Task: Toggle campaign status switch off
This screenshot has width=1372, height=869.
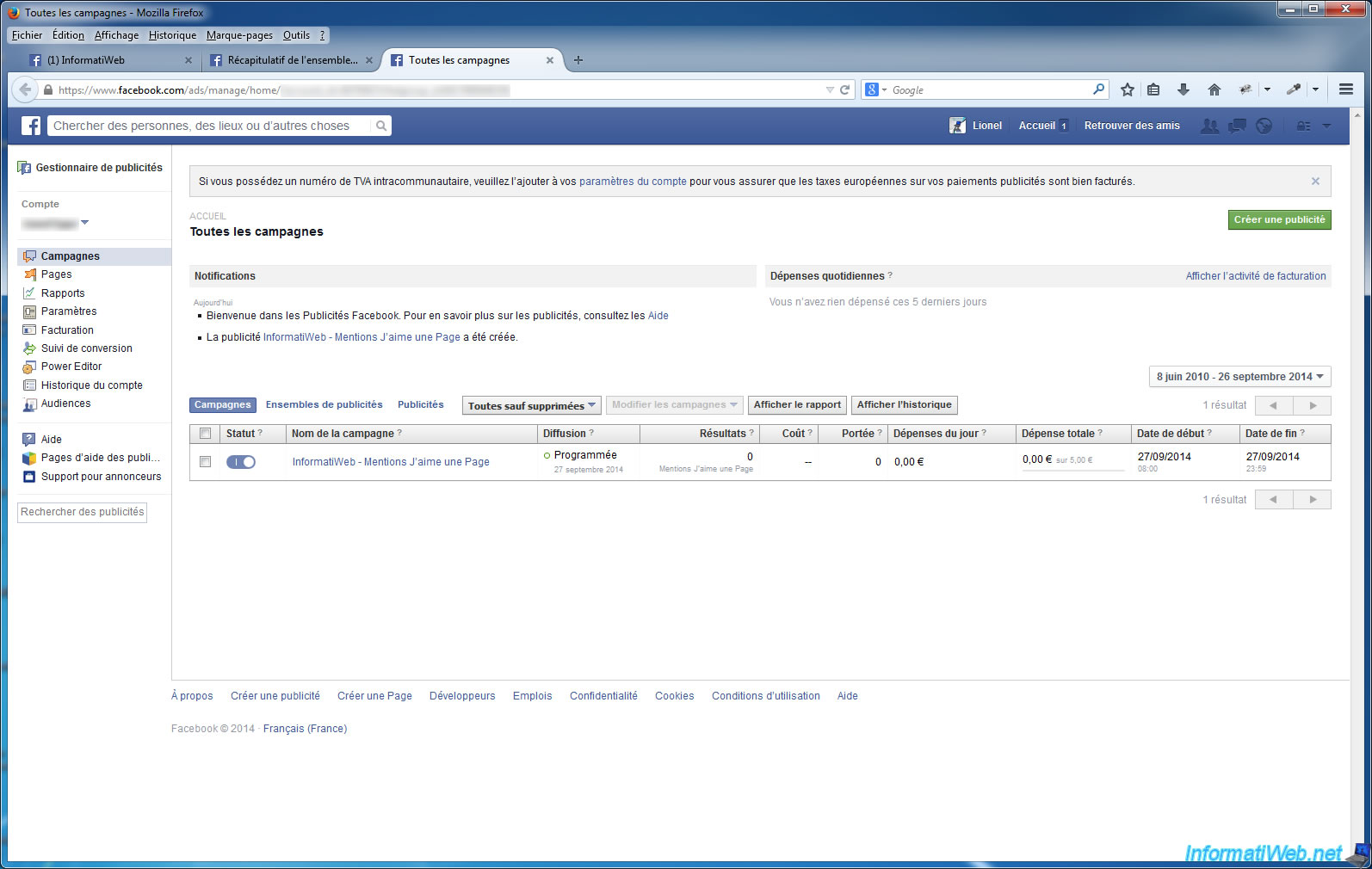Action: click(241, 462)
